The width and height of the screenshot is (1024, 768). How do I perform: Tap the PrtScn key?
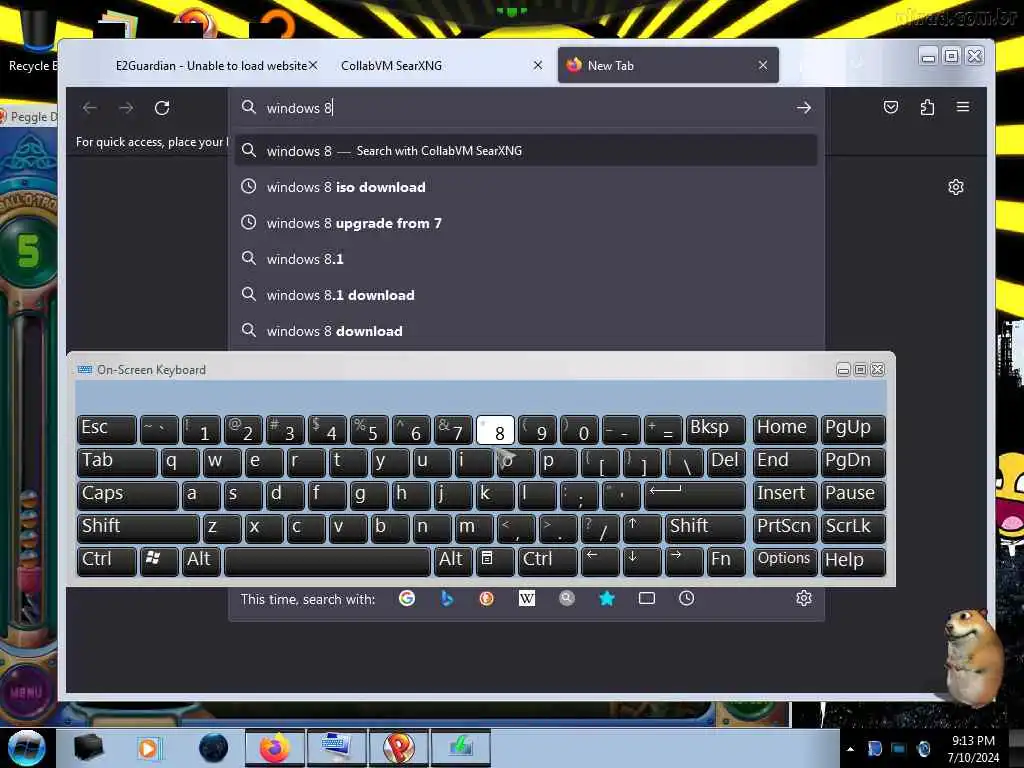pos(784,528)
